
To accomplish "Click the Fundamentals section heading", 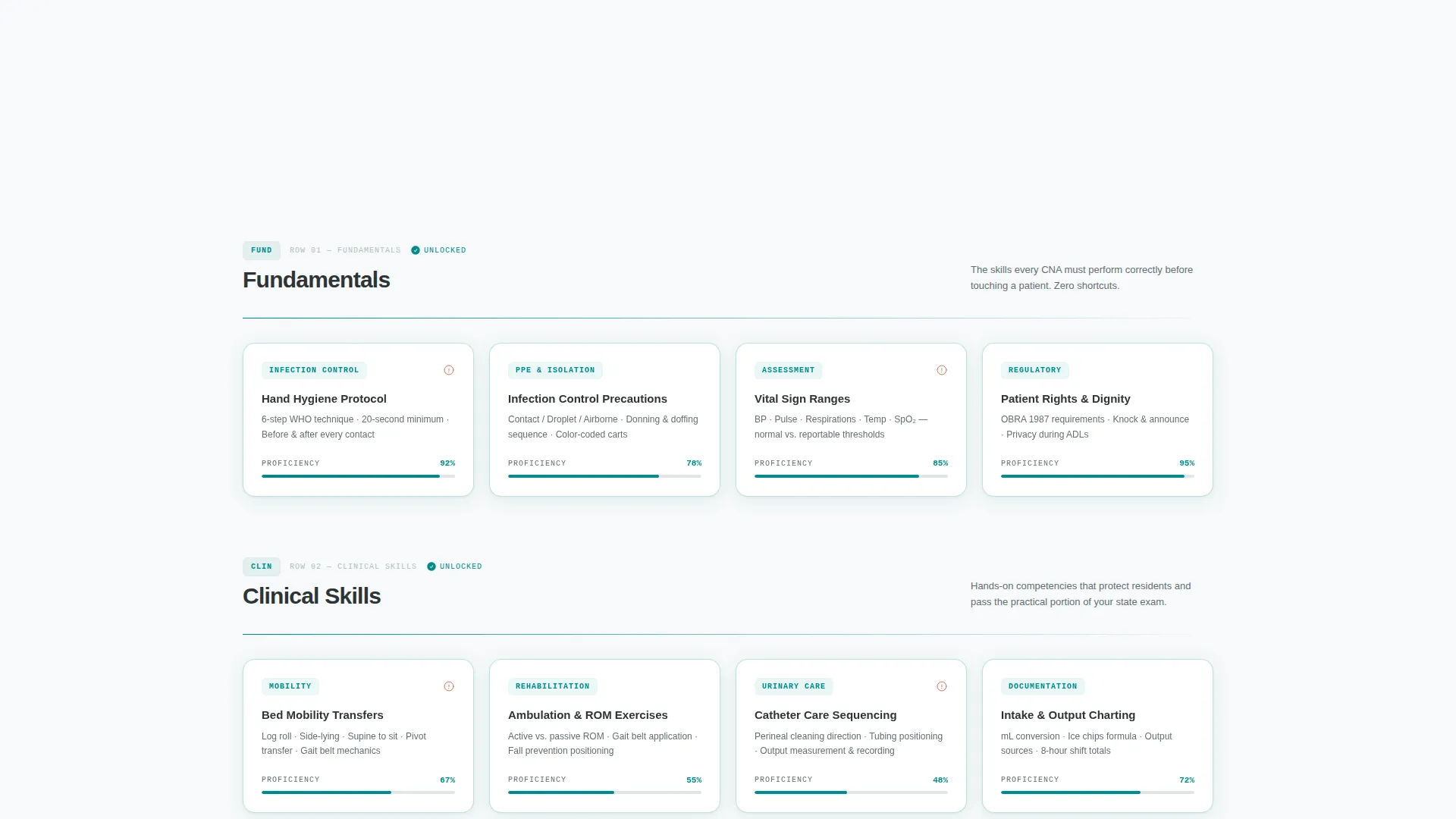I will [316, 280].
